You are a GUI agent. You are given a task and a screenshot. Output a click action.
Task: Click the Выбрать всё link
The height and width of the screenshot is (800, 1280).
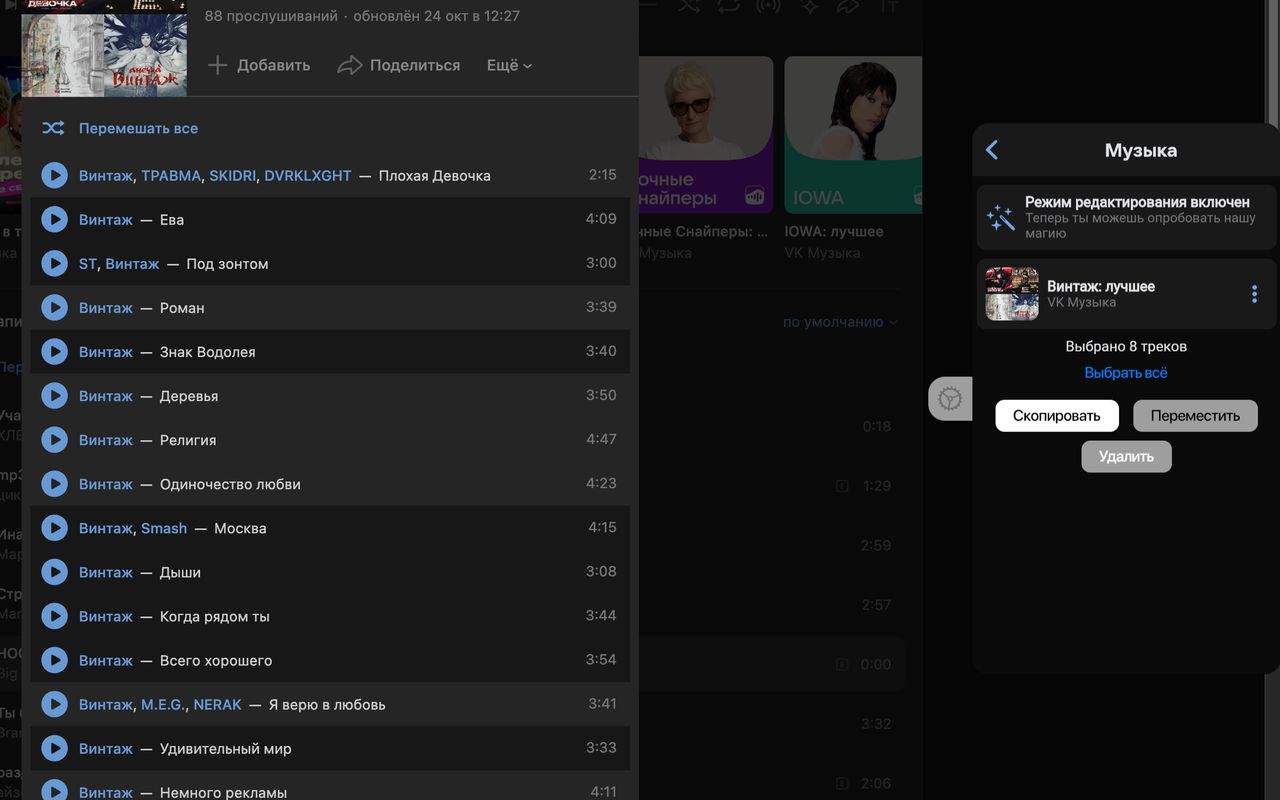(x=1126, y=373)
